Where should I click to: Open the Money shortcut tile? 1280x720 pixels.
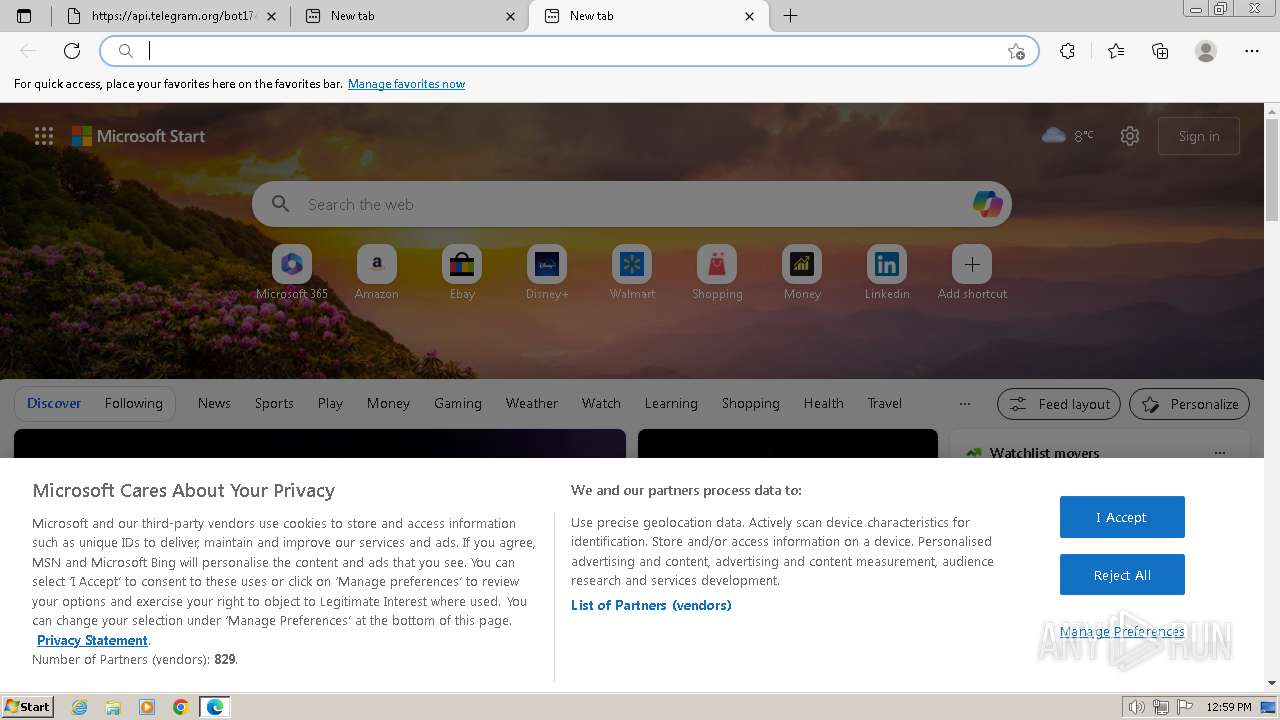click(802, 272)
